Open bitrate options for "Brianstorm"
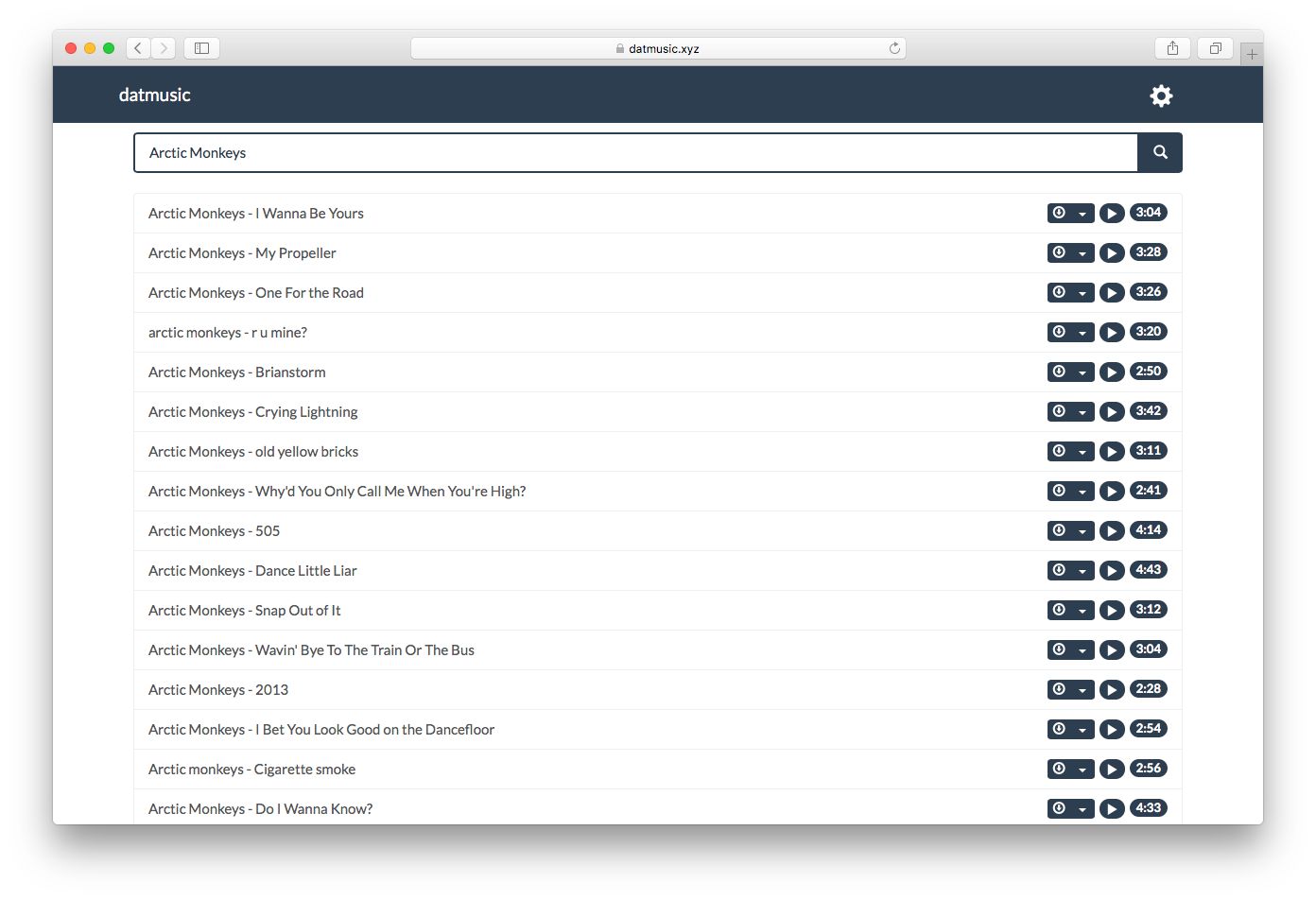Viewport: 1316px width, 900px height. click(1081, 372)
